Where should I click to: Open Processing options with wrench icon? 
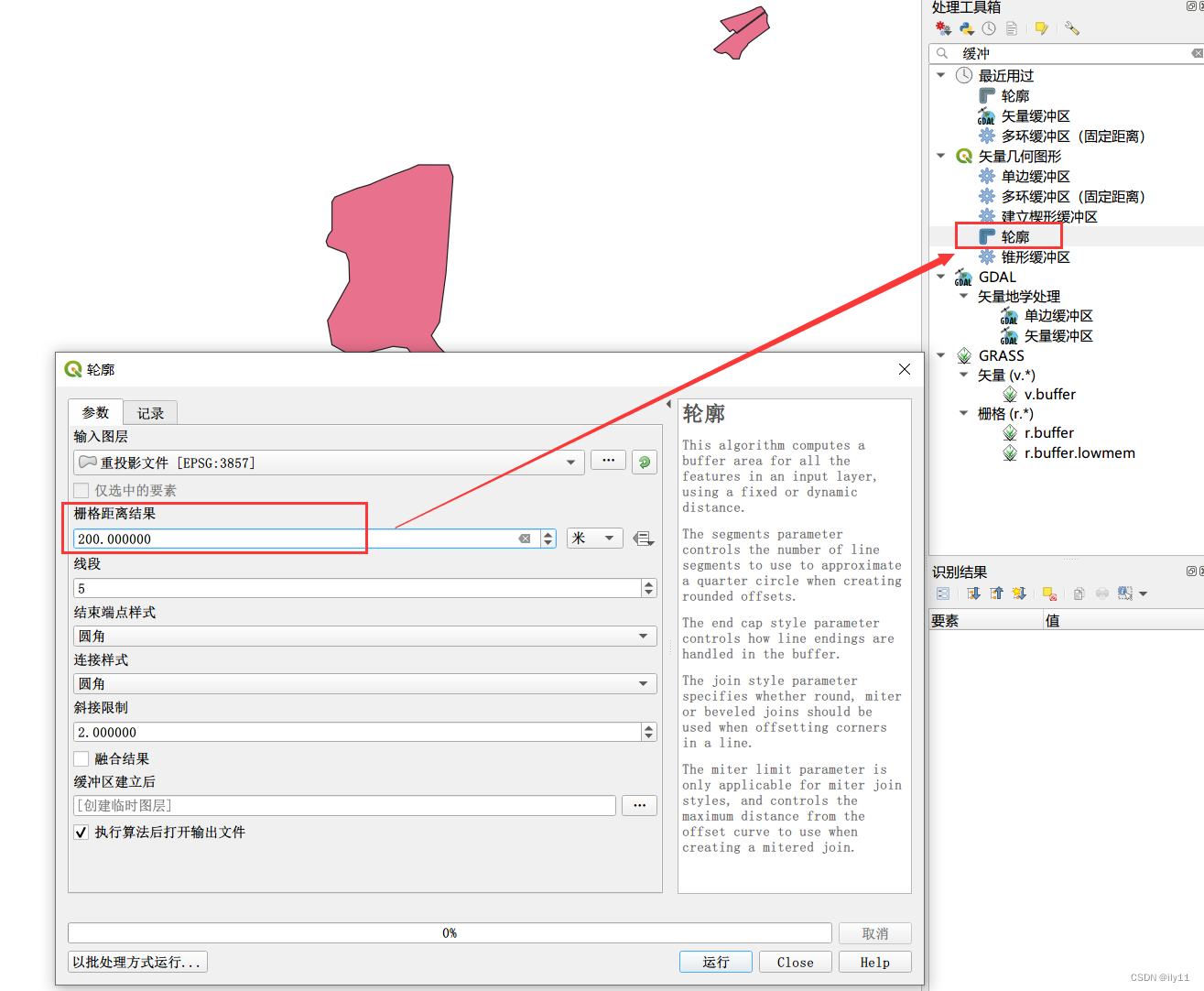pos(1070,28)
